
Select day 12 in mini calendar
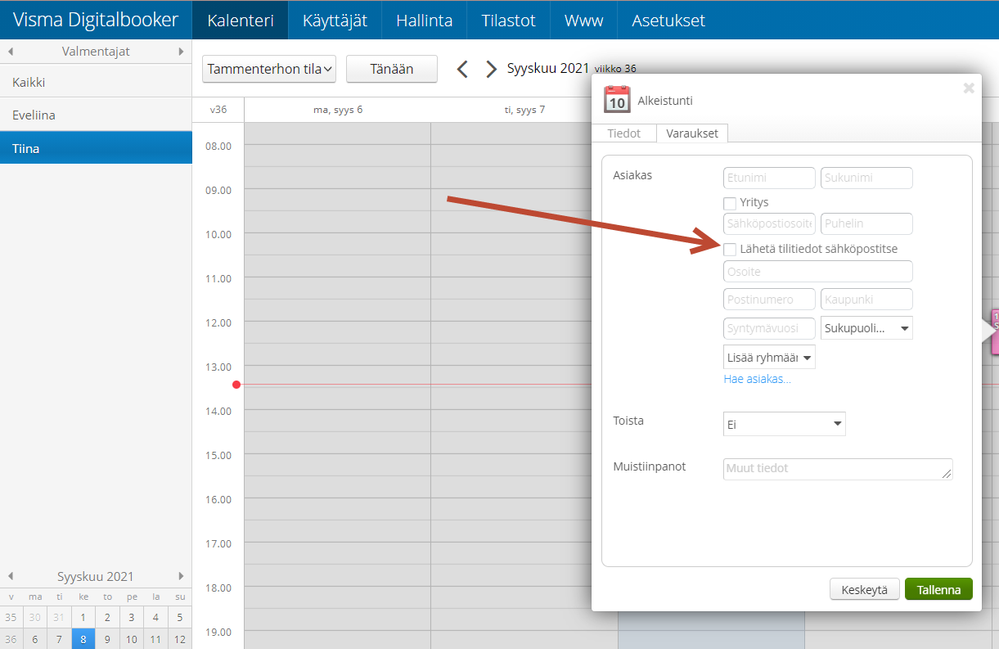pos(180,639)
